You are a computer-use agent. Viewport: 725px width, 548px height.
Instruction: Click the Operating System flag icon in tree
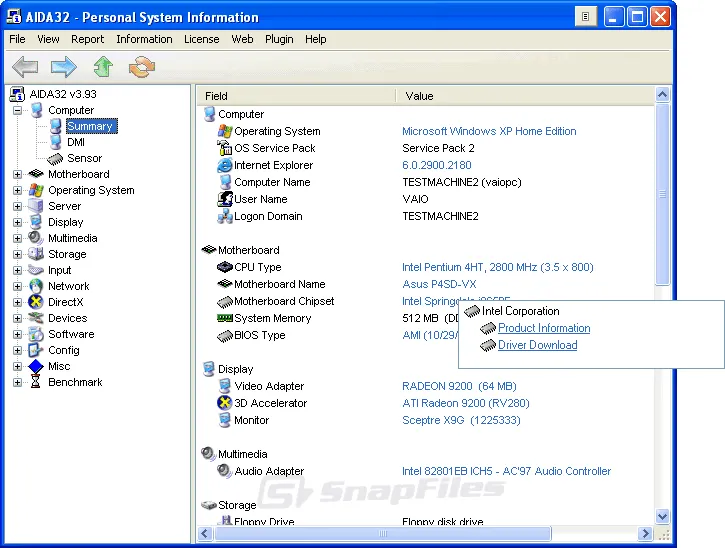[36, 190]
